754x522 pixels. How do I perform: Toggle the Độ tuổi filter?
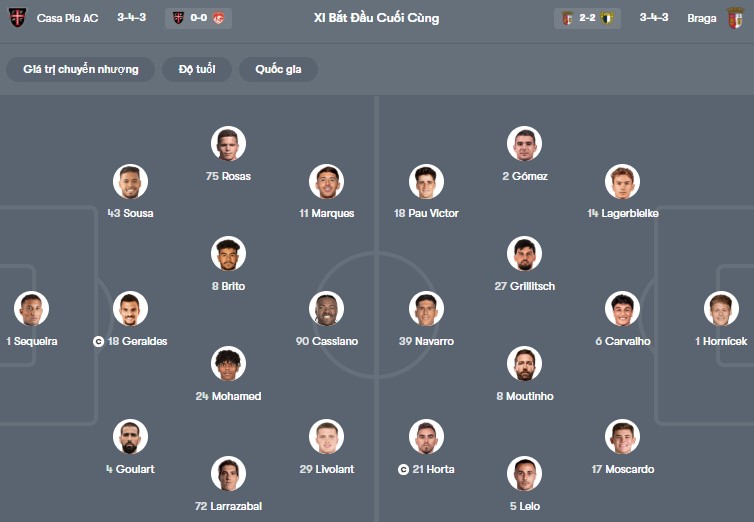[x=197, y=69]
